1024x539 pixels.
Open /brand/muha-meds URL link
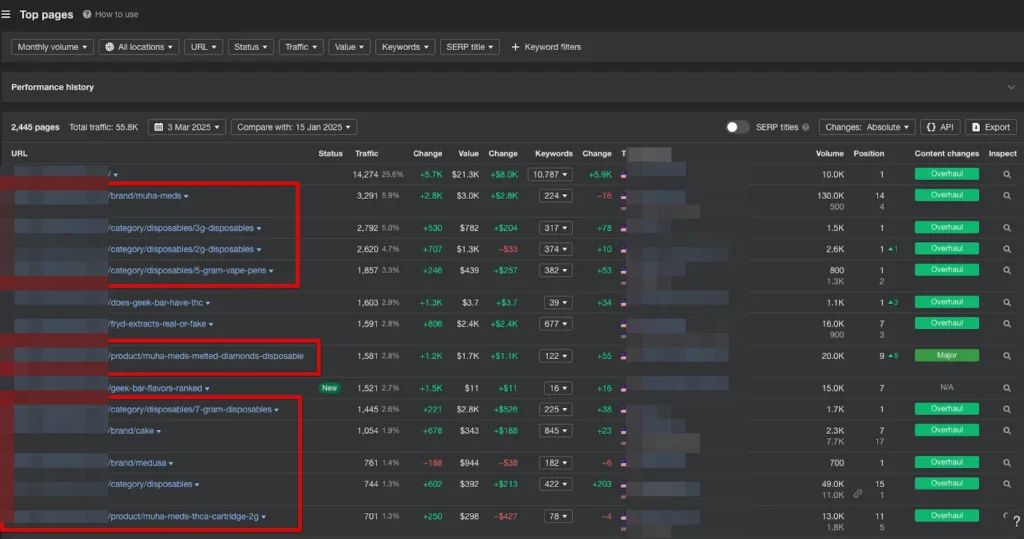tap(145, 196)
